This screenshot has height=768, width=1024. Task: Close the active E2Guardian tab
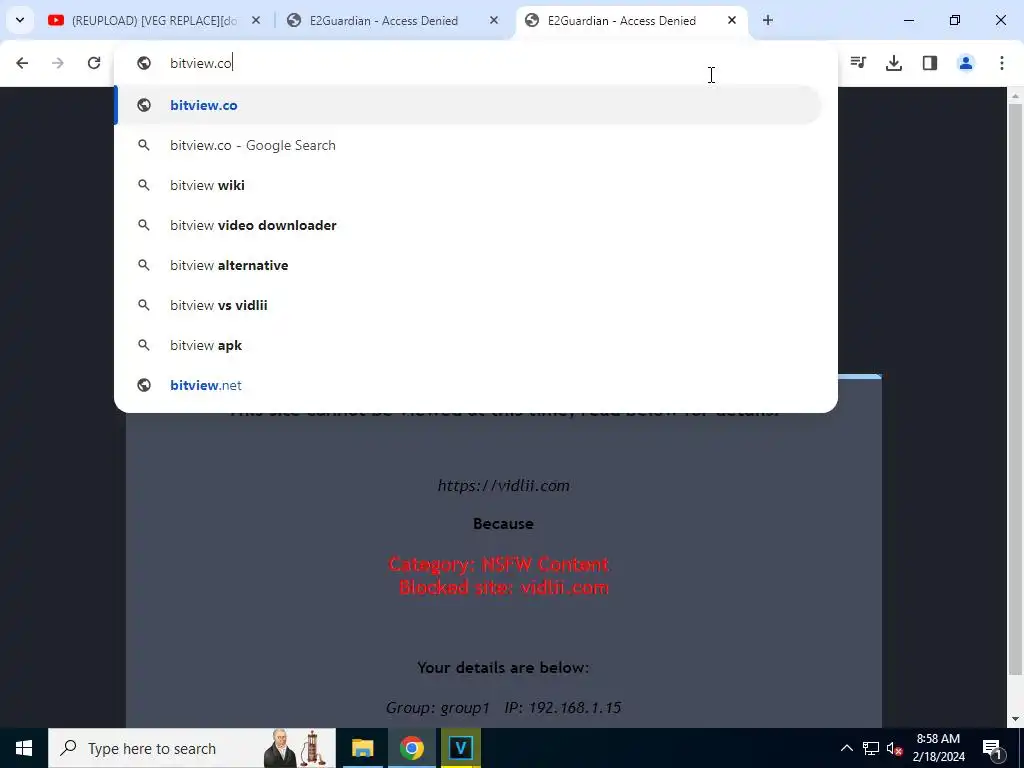[732, 20]
